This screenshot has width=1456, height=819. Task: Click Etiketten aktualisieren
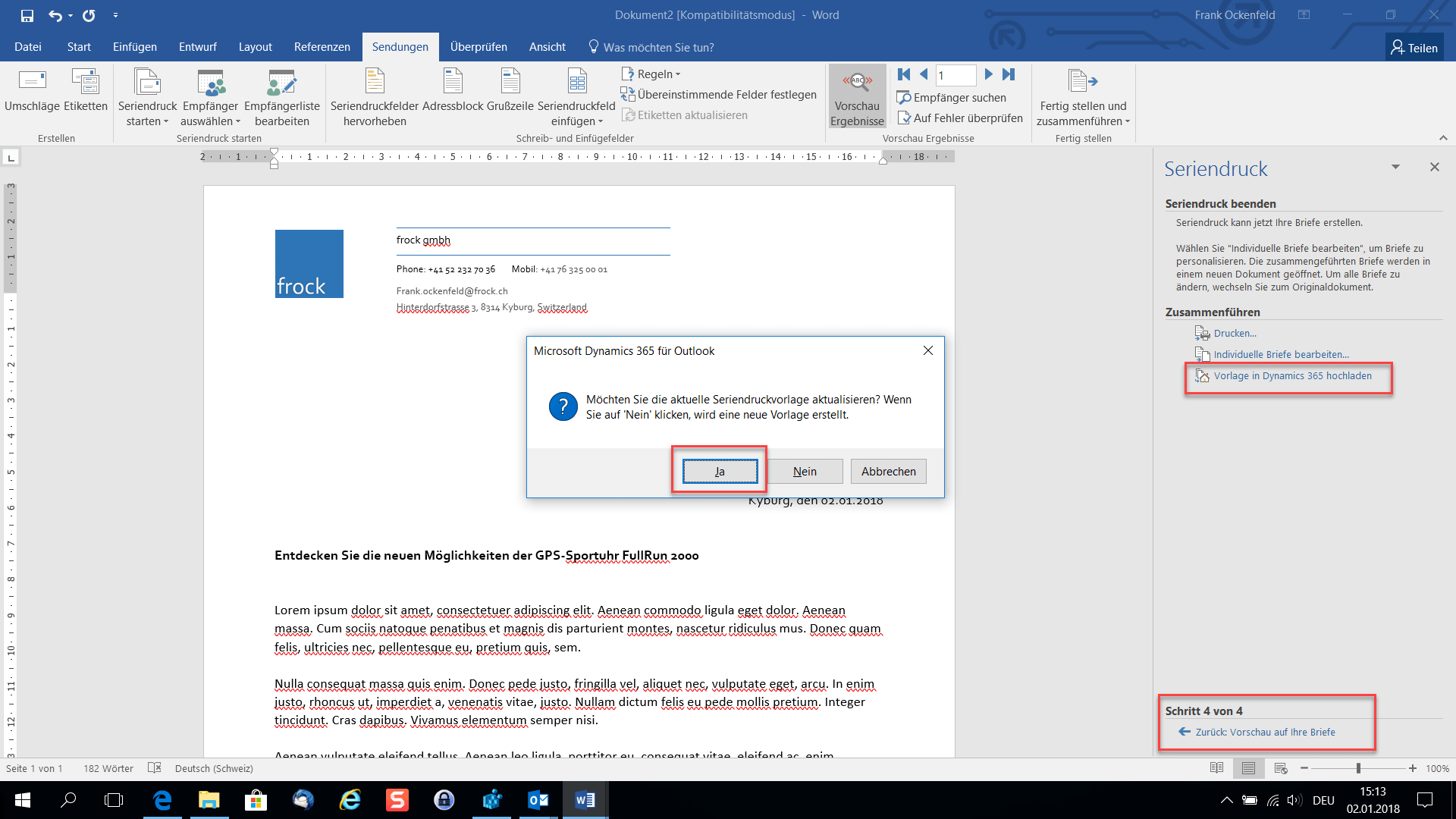point(685,115)
